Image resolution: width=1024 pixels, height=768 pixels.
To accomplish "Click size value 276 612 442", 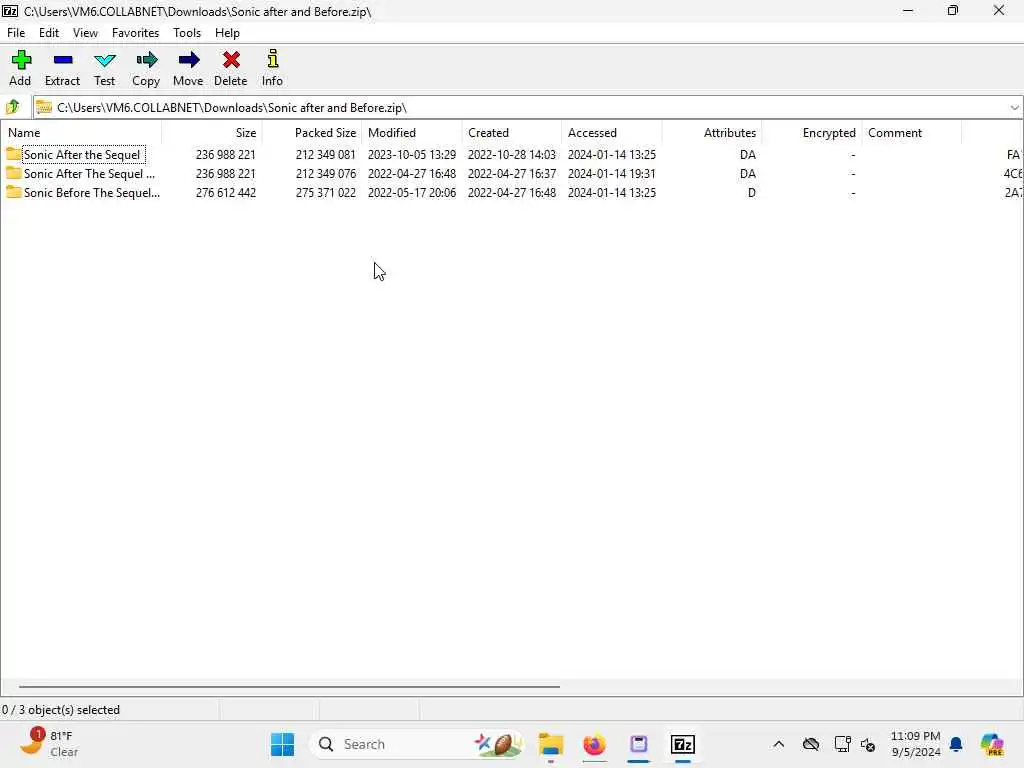I will [x=225, y=193].
